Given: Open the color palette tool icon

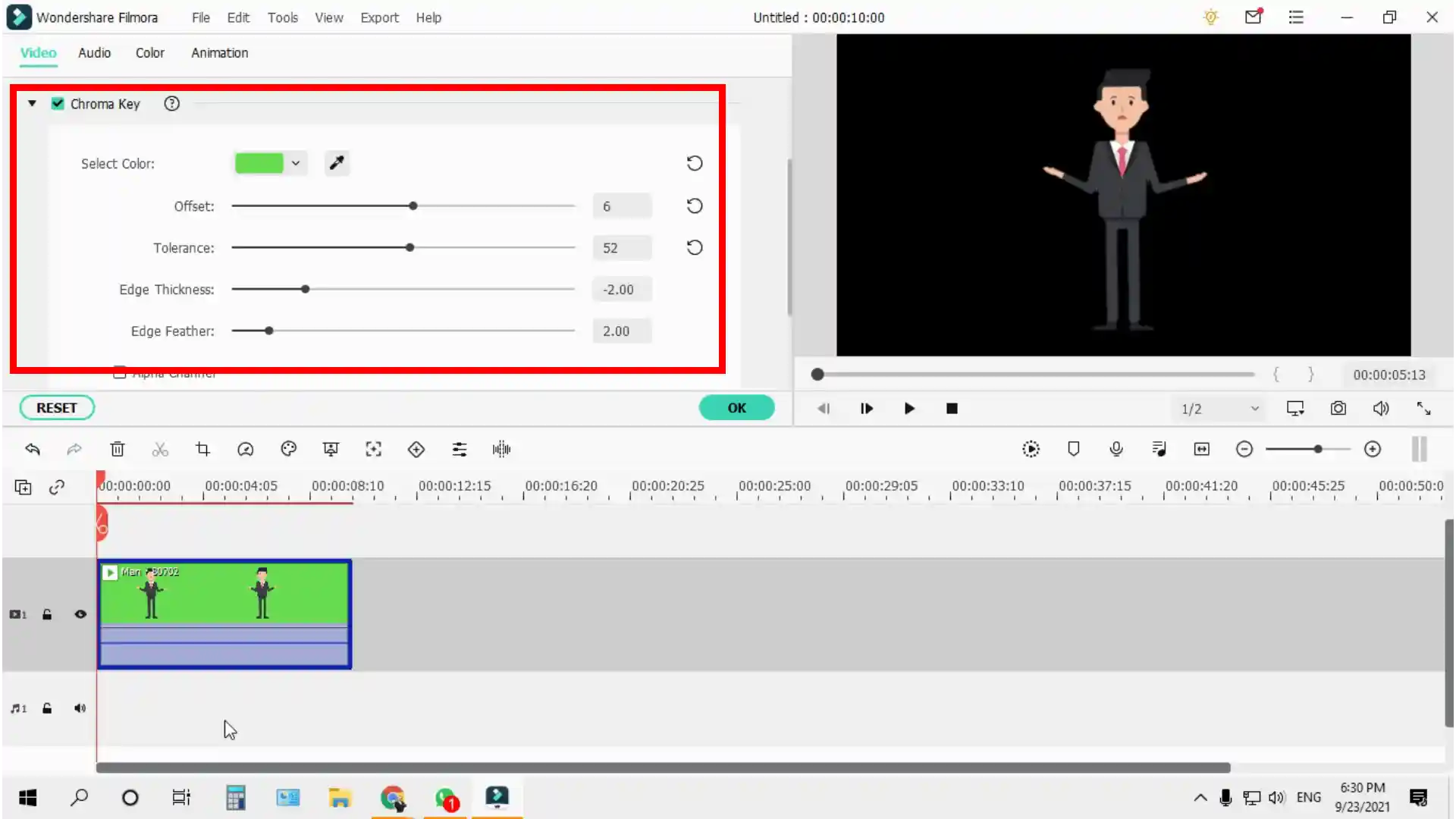Looking at the screenshot, I should point(288,449).
